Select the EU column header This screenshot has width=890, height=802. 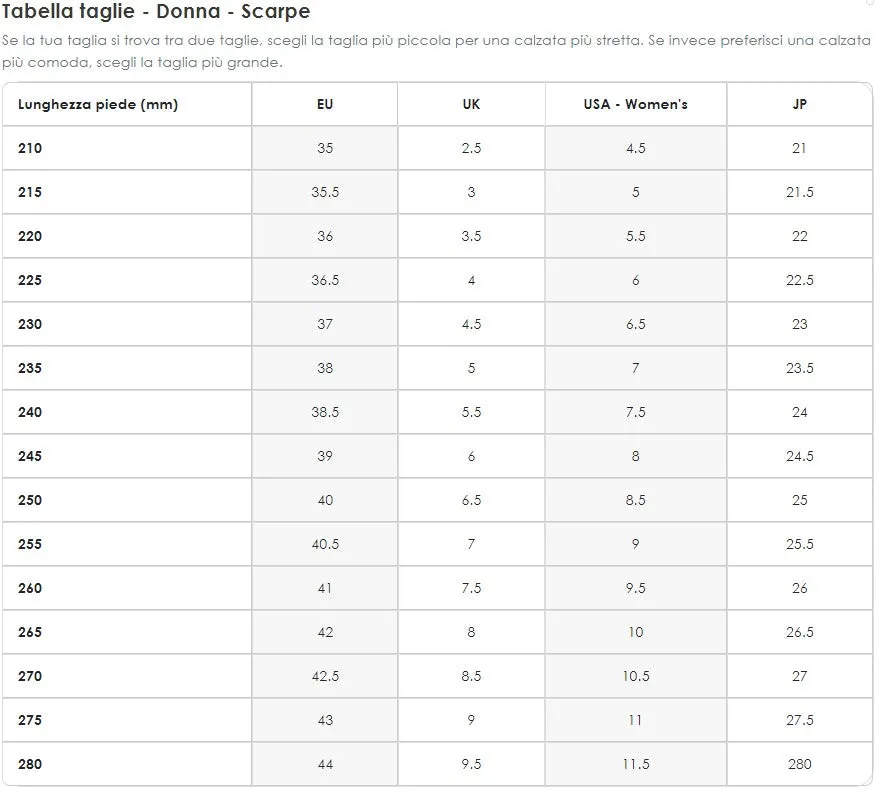[325, 104]
